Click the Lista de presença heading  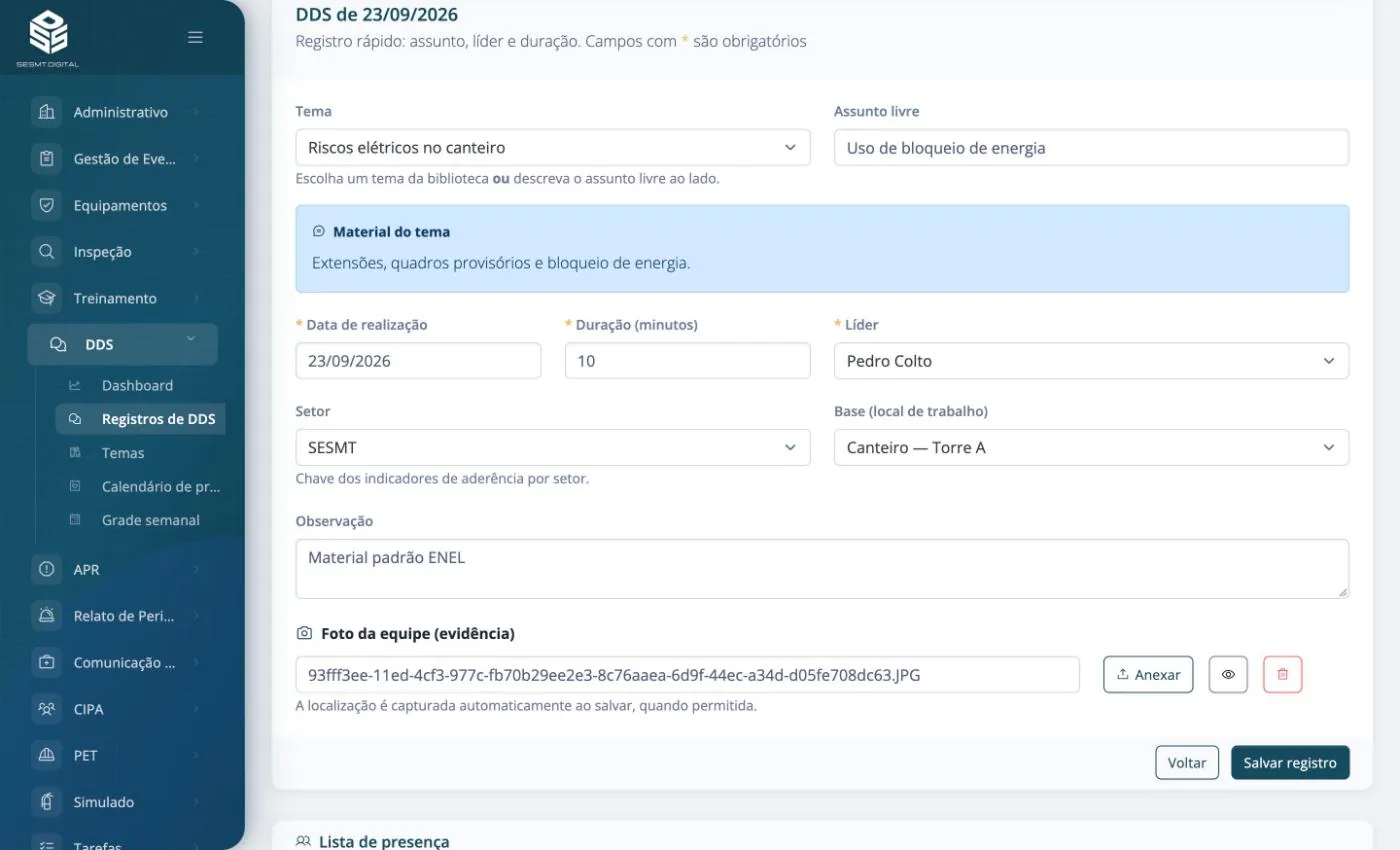point(384,842)
